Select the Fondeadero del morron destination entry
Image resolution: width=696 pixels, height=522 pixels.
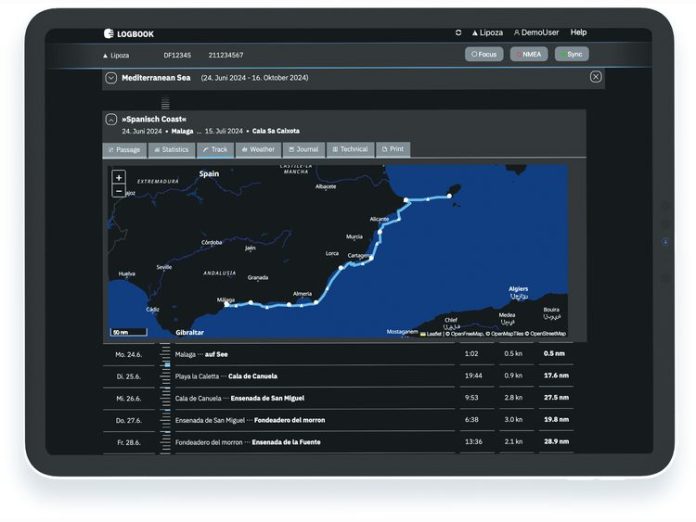289,420
